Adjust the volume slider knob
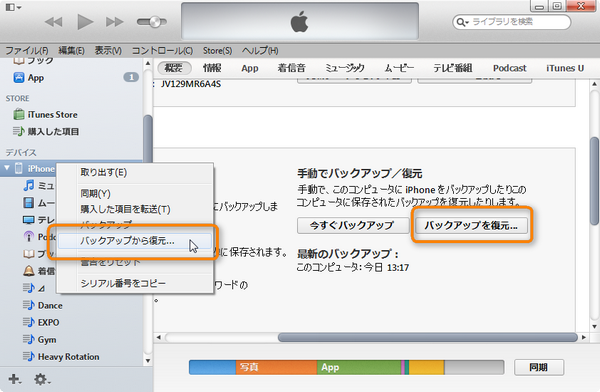 click(155, 22)
